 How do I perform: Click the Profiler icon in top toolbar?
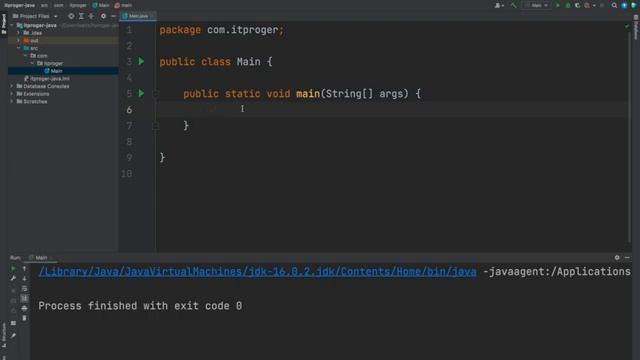coord(587,5)
